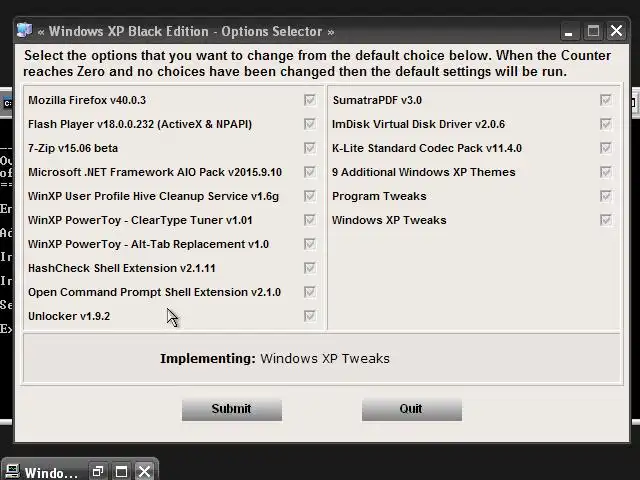Viewport: 640px width, 480px height.
Task: Click the Flash Player v18.0.0.232 label
Action: click(140, 124)
